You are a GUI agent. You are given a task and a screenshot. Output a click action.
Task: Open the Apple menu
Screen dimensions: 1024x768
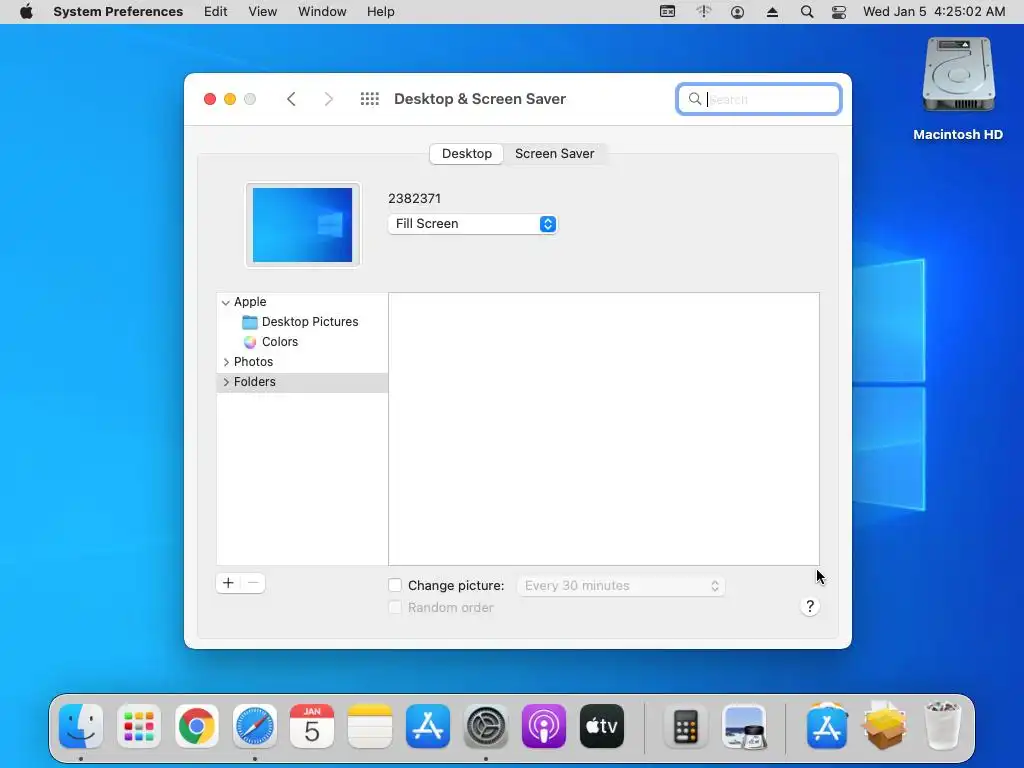click(x=26, y=12)
